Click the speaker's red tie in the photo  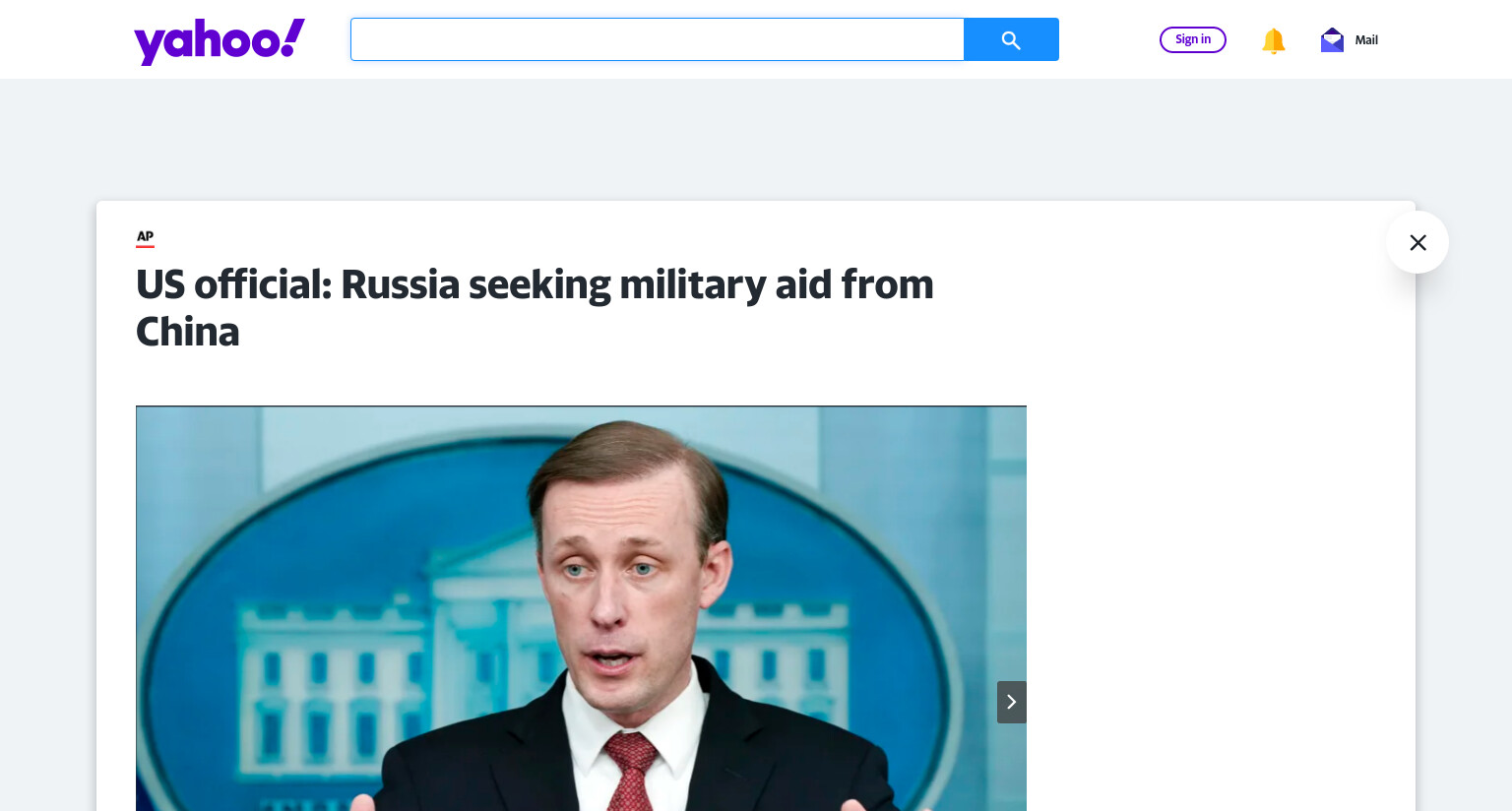tap(630, 771)
